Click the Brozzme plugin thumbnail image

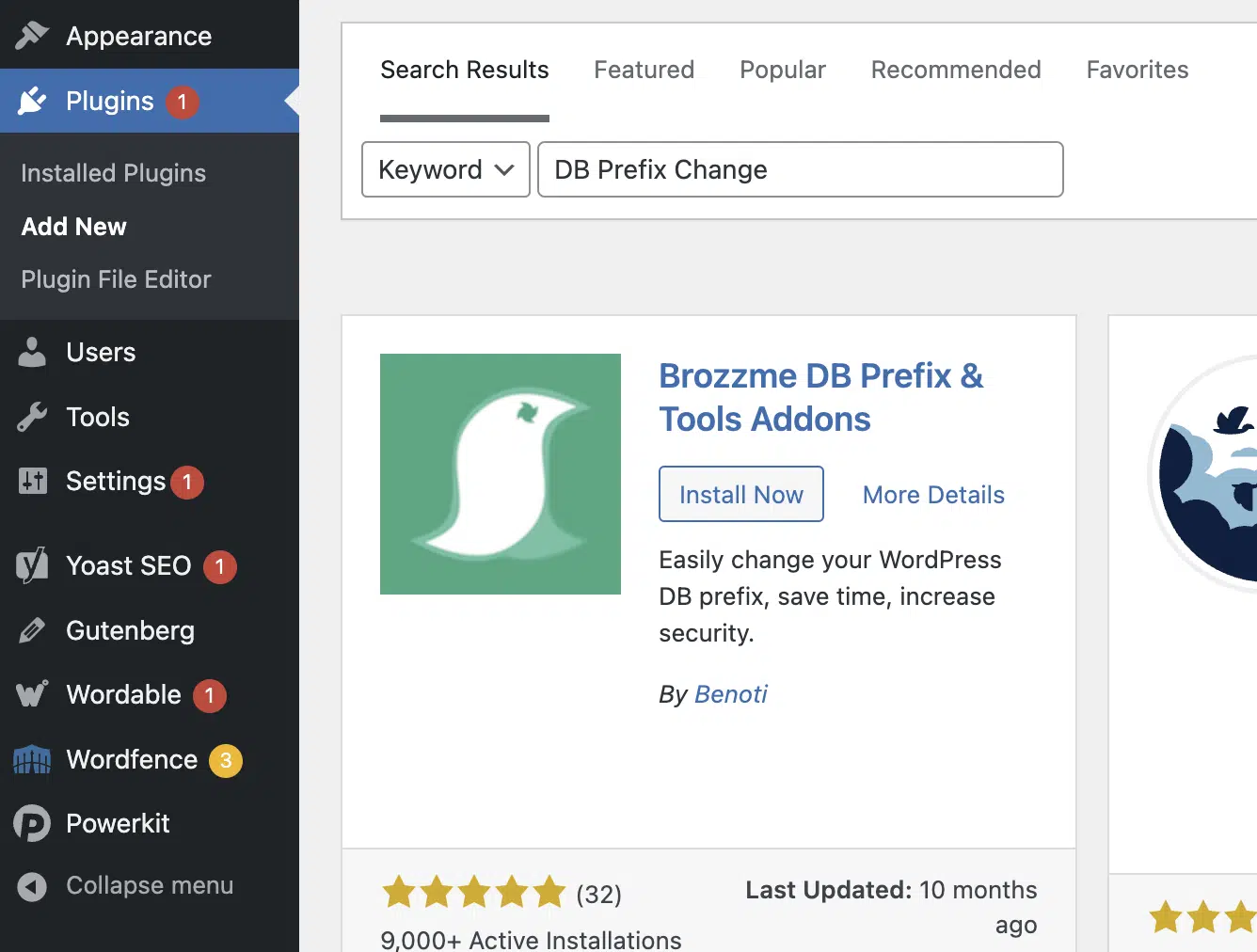coord(501,474)
